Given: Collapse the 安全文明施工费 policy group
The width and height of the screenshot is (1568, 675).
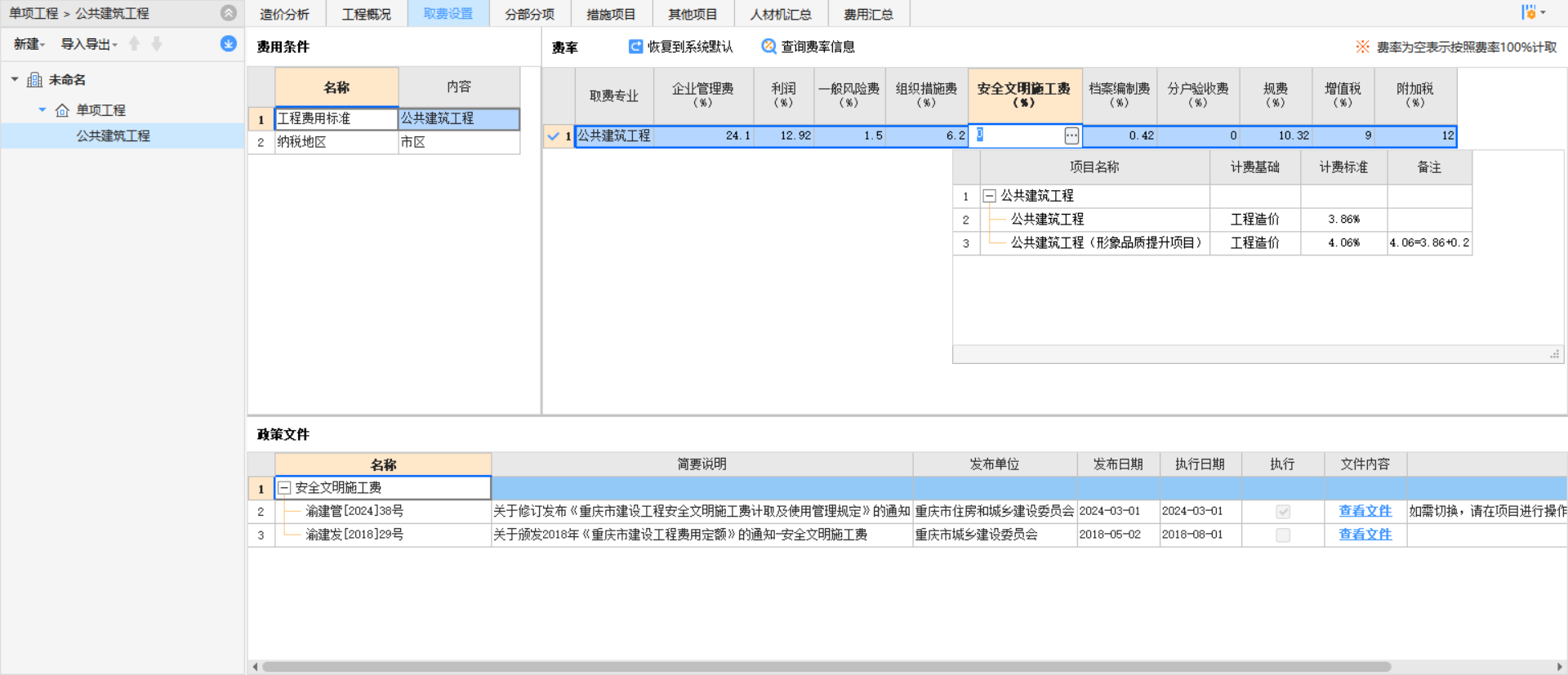Looking at the screenshot, I should [x=285, y=488].
